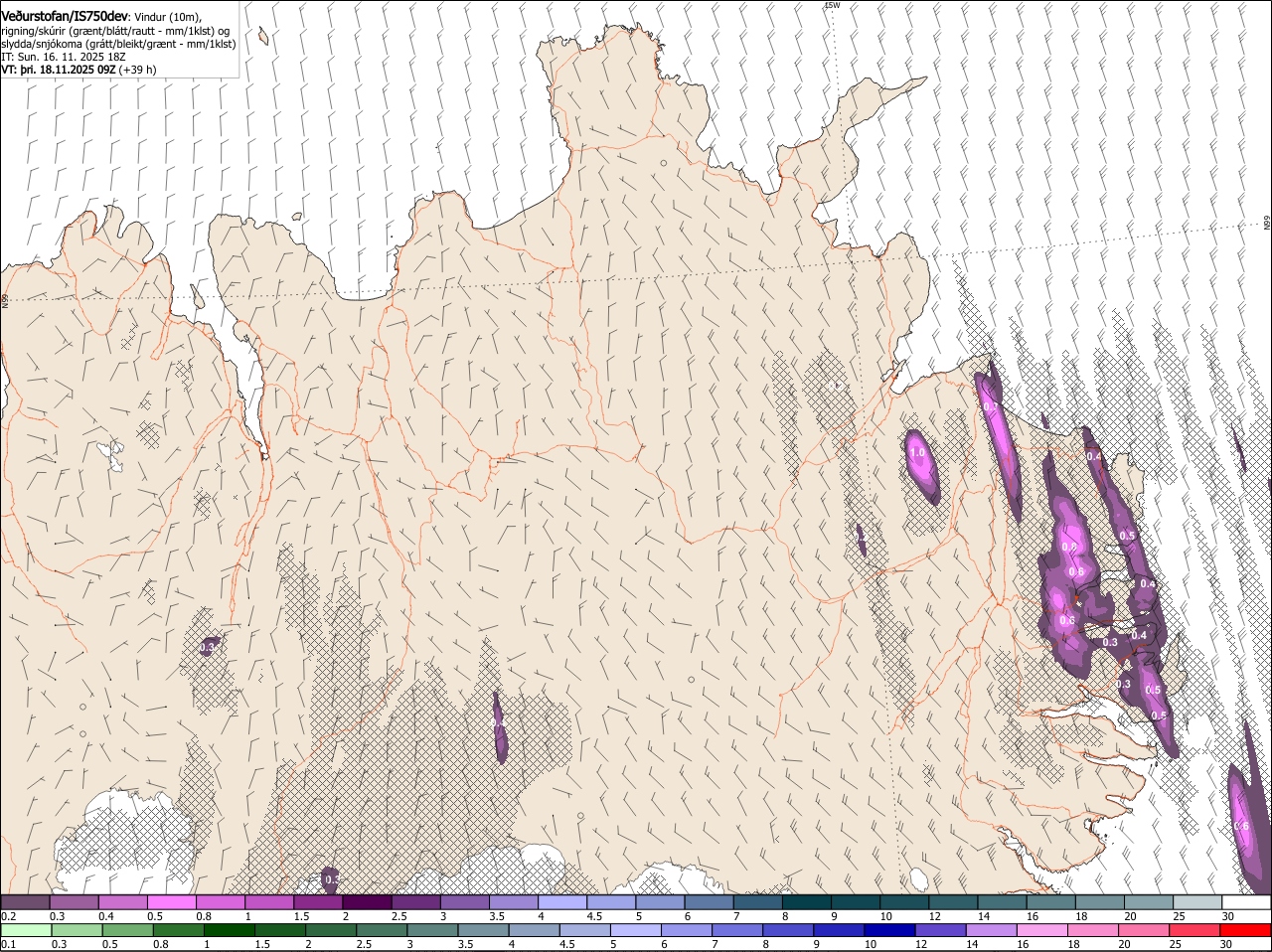Pick the orchid 0.4 swatch on the purple scale
1272x952 pixels.
point(122,902)
